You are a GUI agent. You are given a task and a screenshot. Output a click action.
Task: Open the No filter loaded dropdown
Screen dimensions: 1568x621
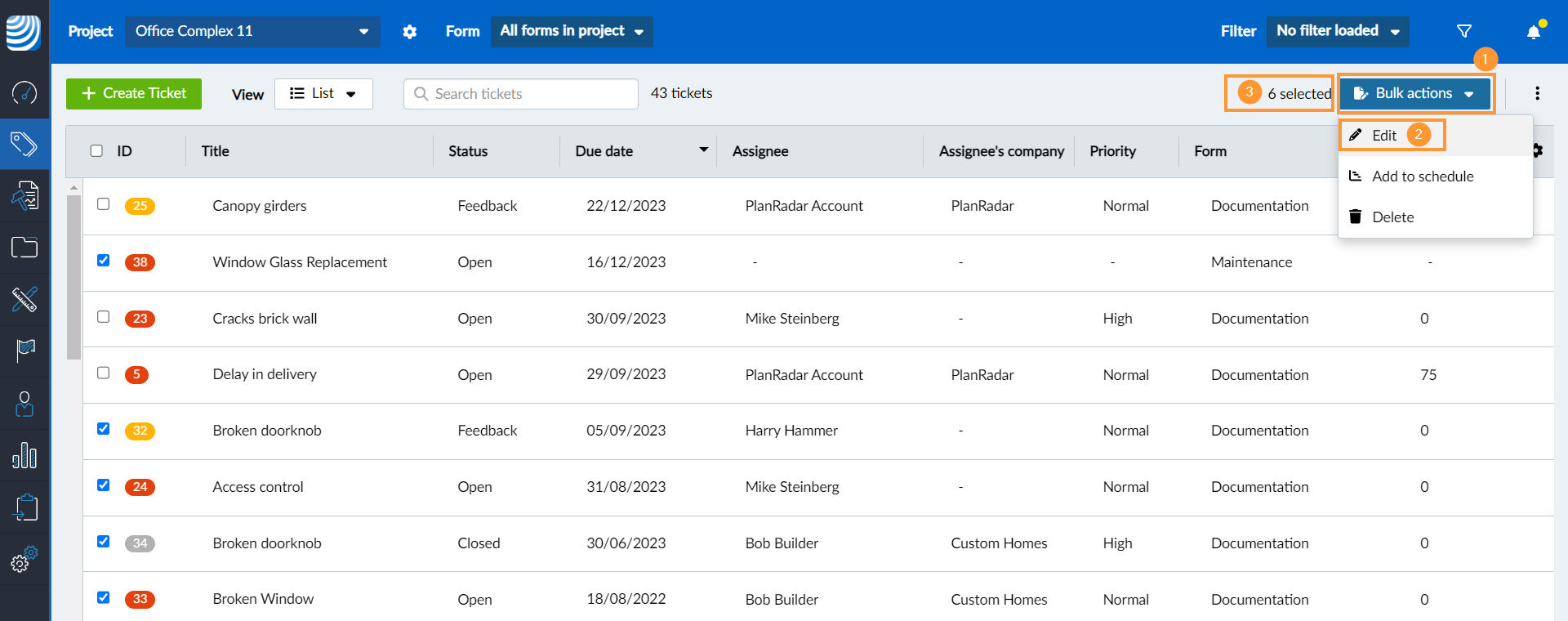[x=1337, y=31]
